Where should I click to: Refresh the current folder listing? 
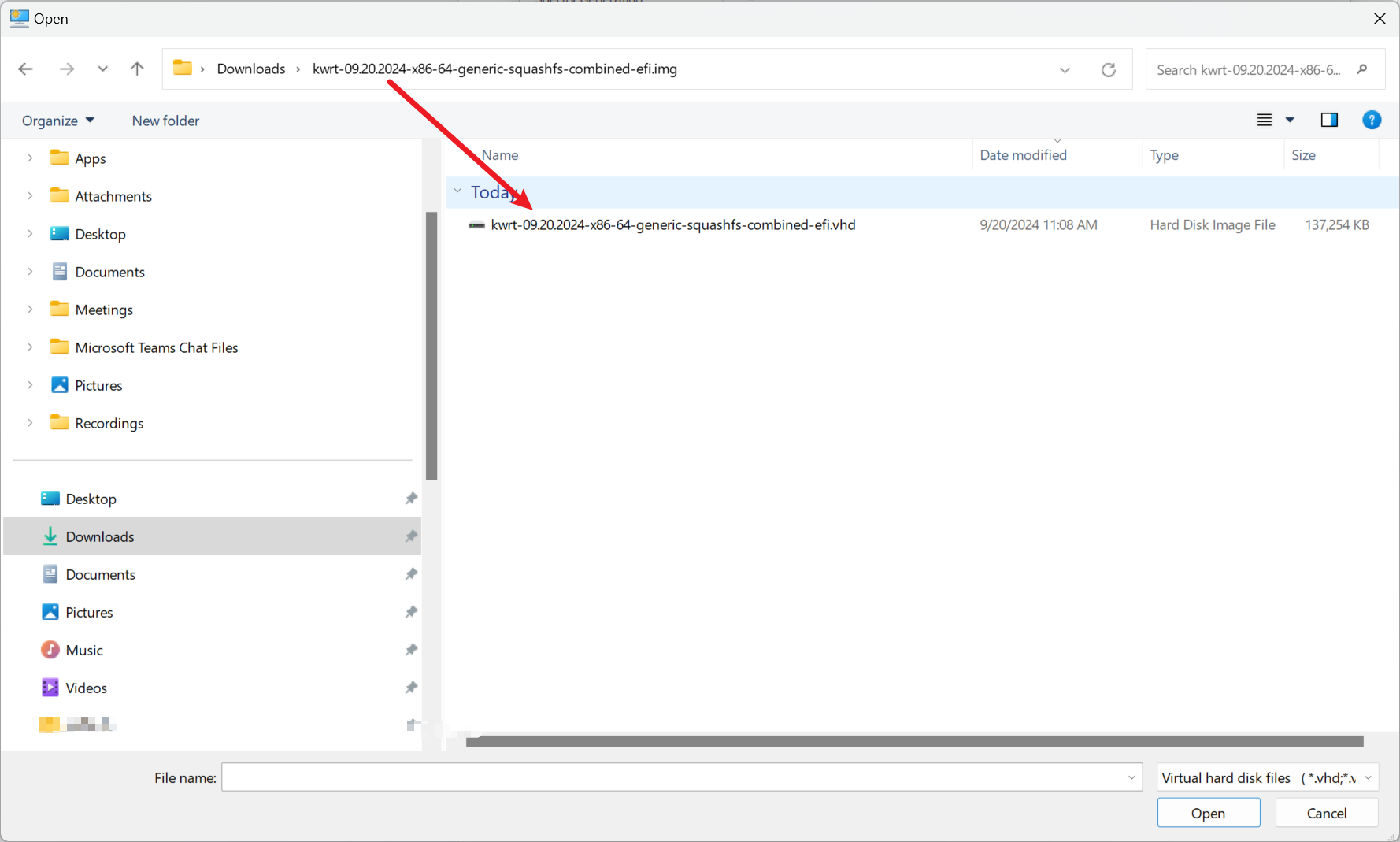pyautogui.click(x=1108, y=70)
